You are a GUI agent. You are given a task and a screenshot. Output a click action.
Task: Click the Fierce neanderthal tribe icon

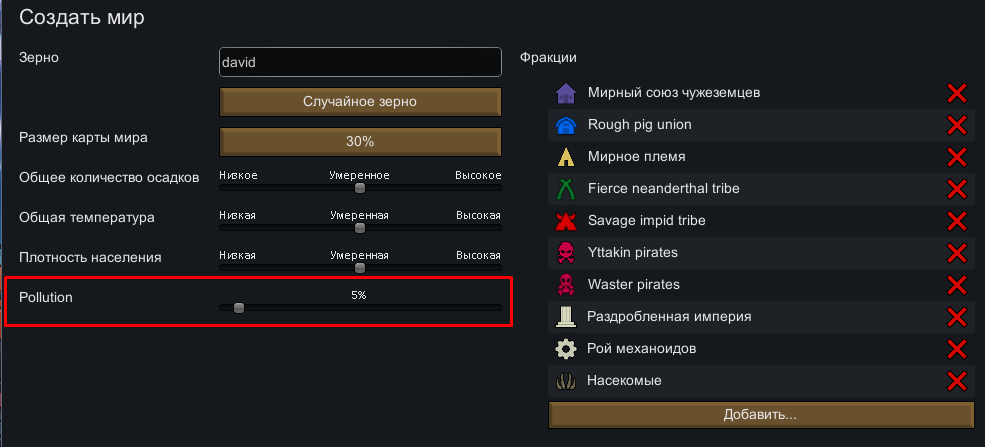(x=565, y=189)
